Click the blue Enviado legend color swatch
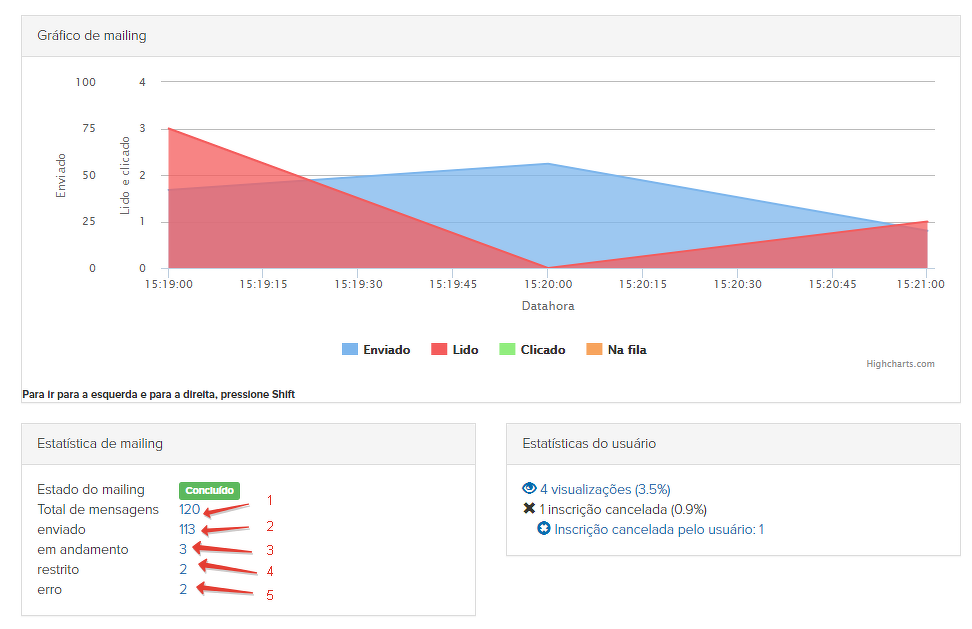Screen dimensions: 972x629 [x=350, y=350]
